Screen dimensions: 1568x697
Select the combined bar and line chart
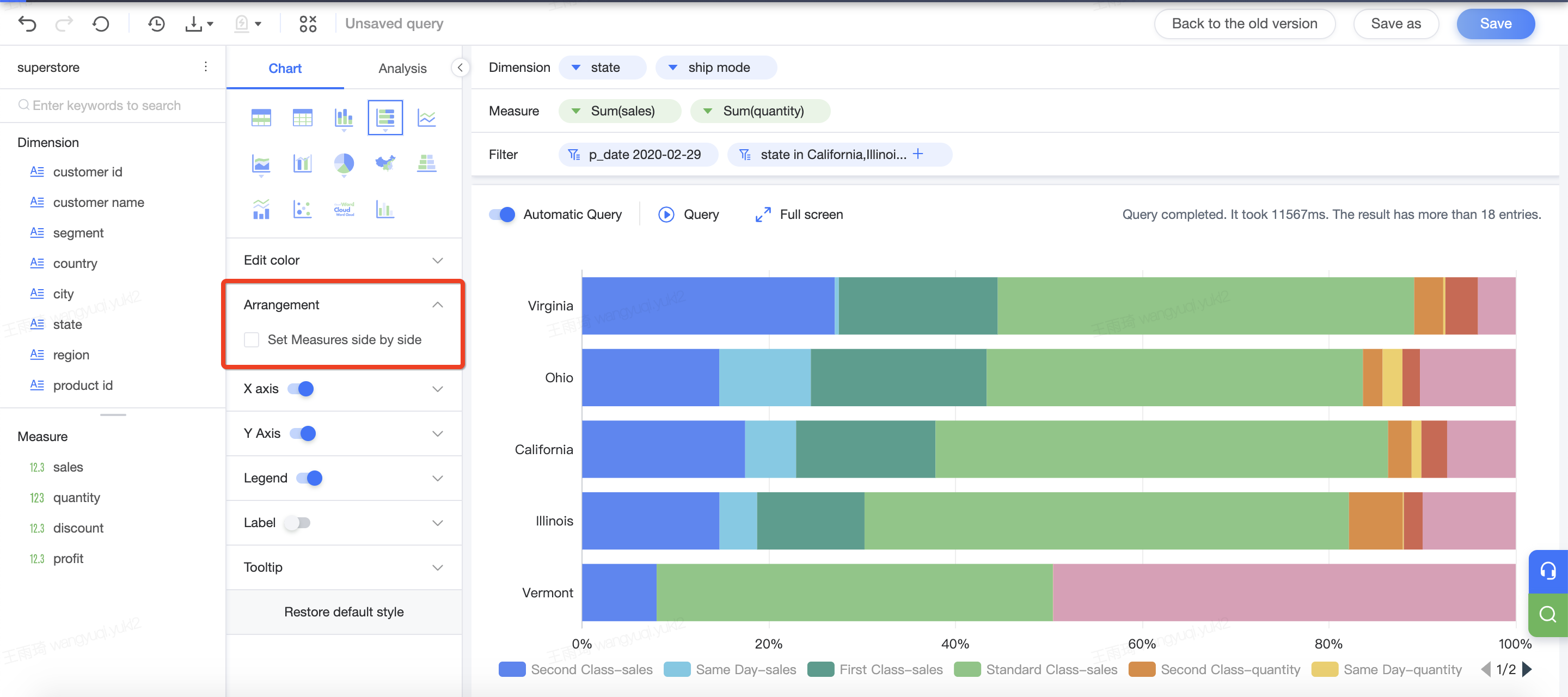click(261, 210)
